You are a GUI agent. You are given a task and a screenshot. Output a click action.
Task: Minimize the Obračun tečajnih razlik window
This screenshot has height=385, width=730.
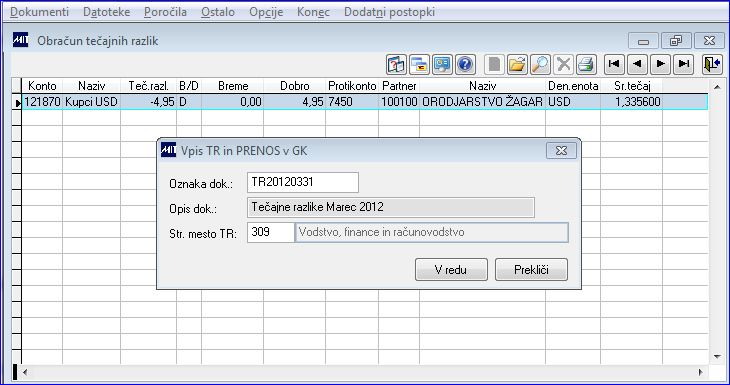point(643,41)
